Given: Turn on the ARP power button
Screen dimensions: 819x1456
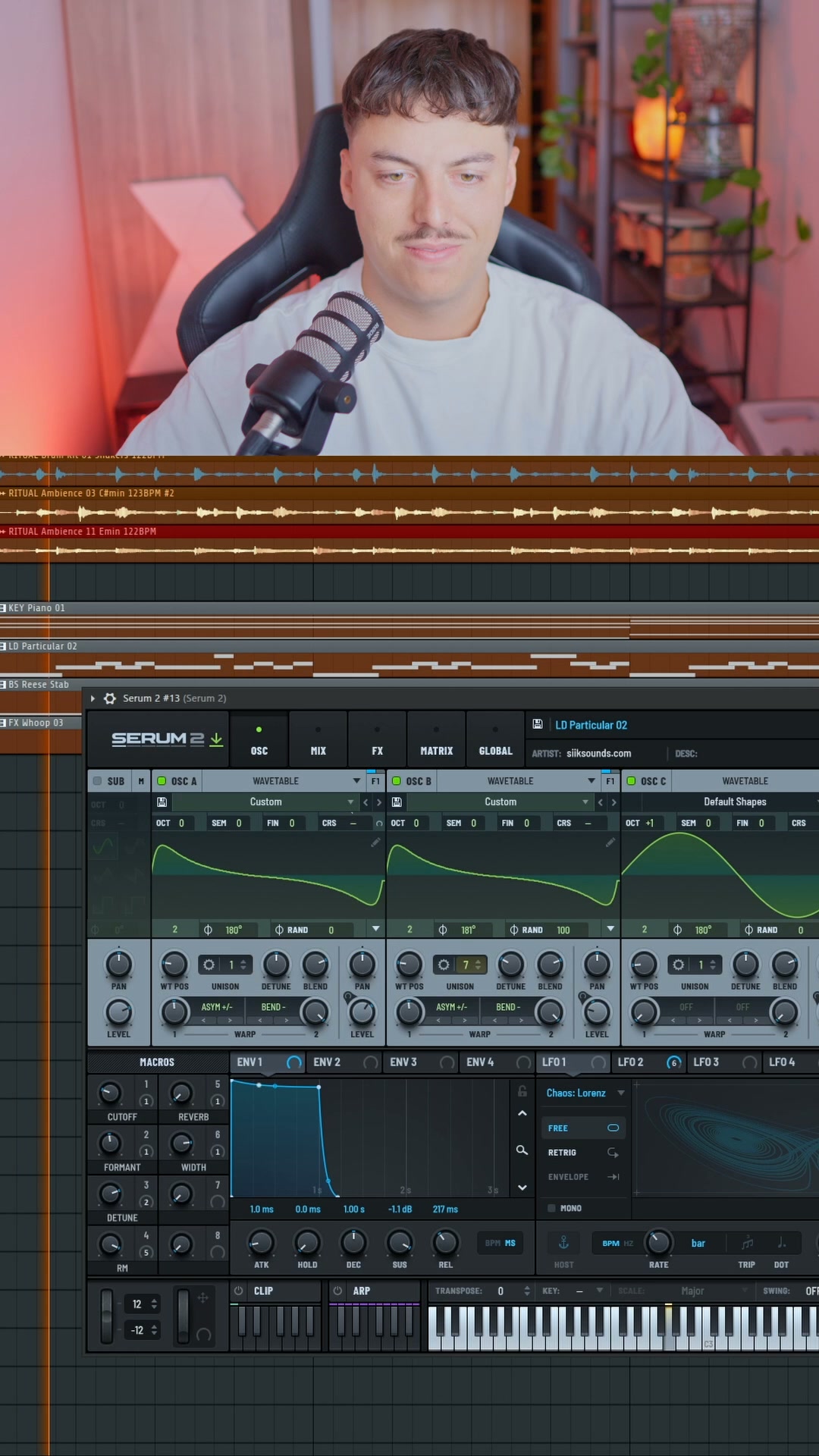Looking at the screenshot, I should [x=337, y=1291].
